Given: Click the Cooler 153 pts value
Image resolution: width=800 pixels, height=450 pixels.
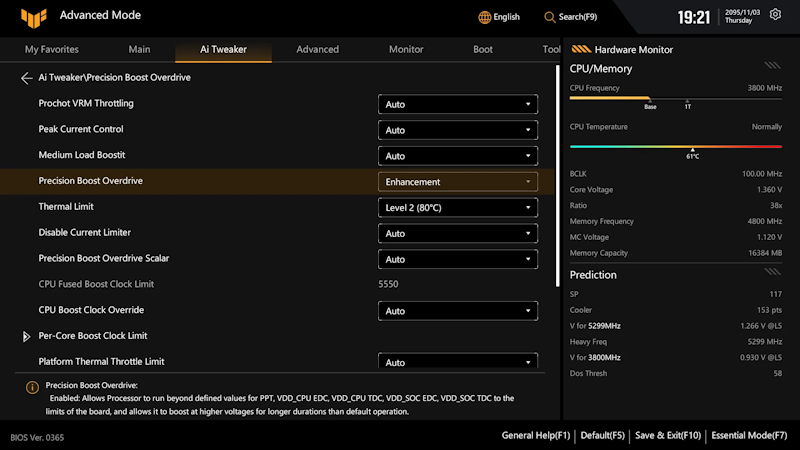Looking at the screenshot, I should click(769, 310).
